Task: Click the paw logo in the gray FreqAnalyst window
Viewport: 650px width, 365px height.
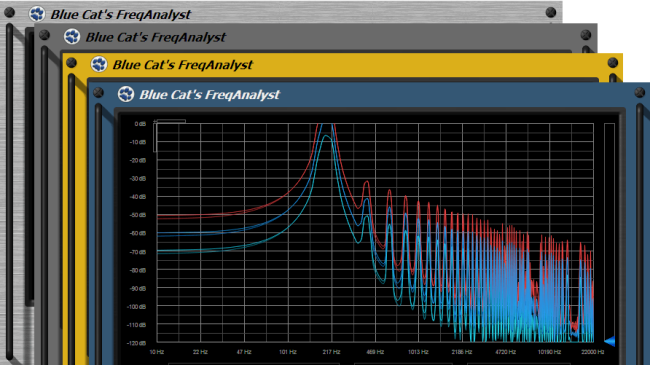Action: [72, 36]
